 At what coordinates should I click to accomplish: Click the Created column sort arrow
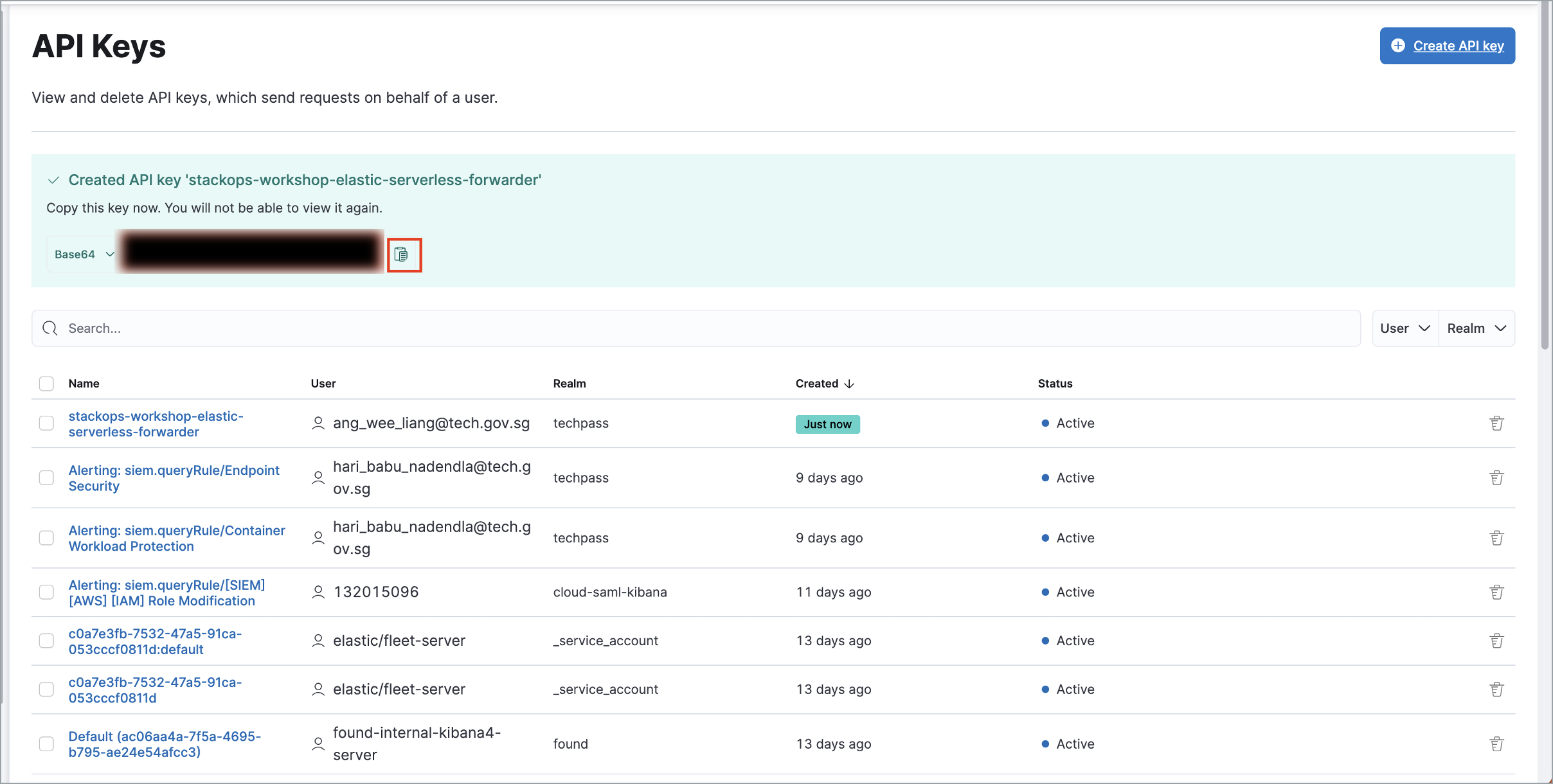point(849,384)
